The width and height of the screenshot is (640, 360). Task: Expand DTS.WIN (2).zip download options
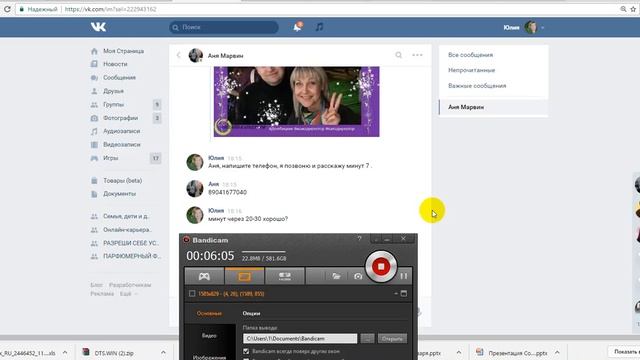coord(163,353)
